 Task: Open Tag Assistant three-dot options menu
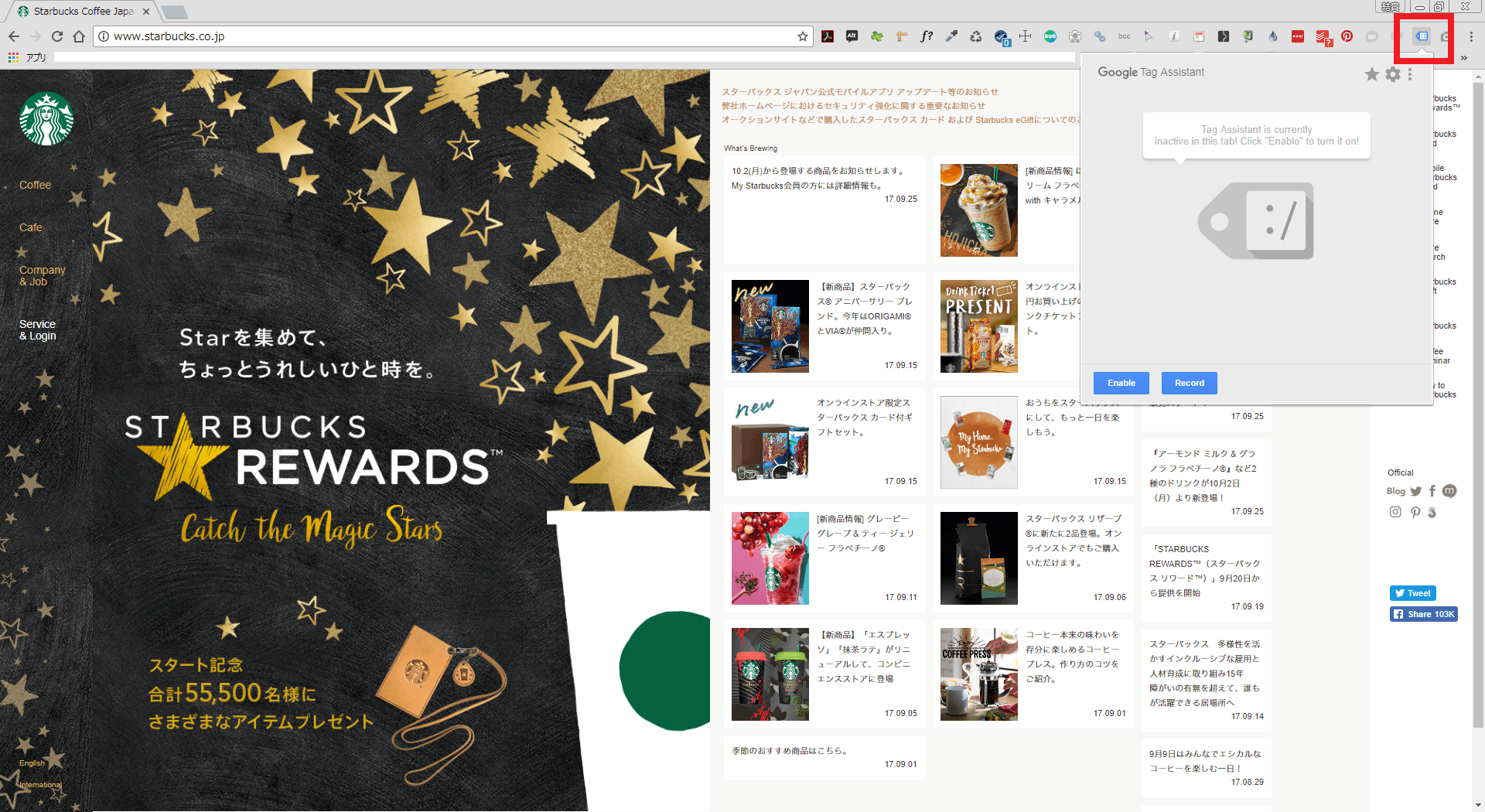point(1410,74)
